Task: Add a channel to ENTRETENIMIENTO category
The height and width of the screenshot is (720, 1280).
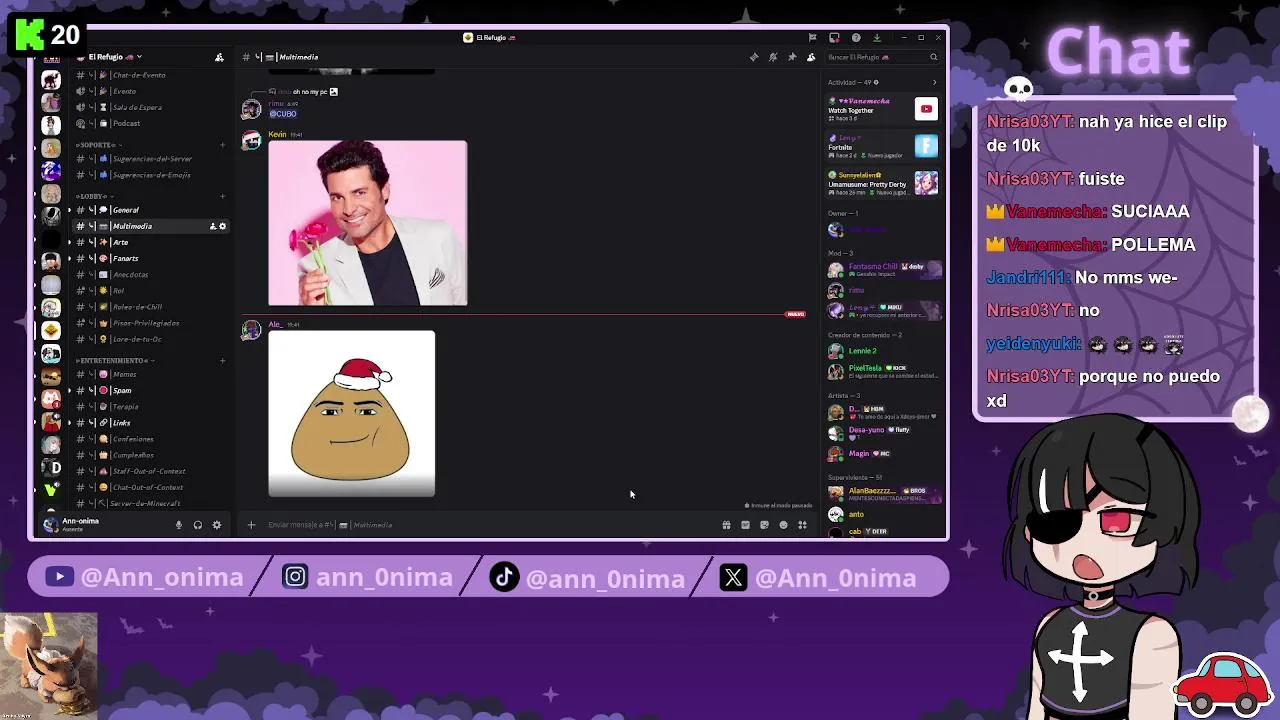Action: pos(222,360)
